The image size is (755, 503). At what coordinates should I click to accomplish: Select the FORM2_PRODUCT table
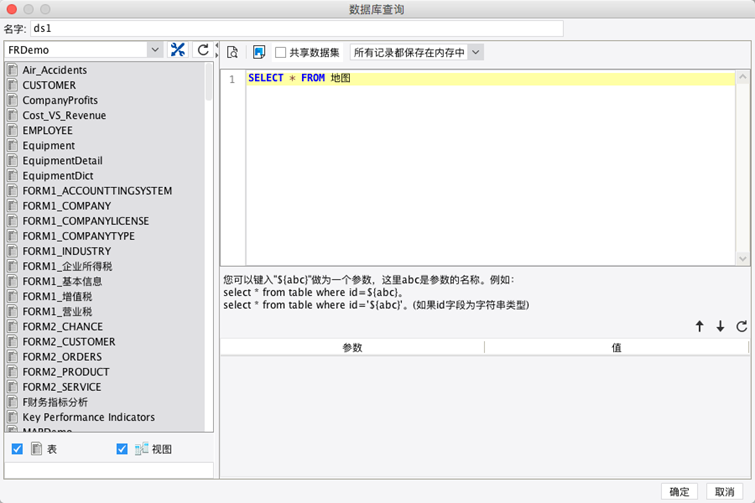tap(66, 372)
